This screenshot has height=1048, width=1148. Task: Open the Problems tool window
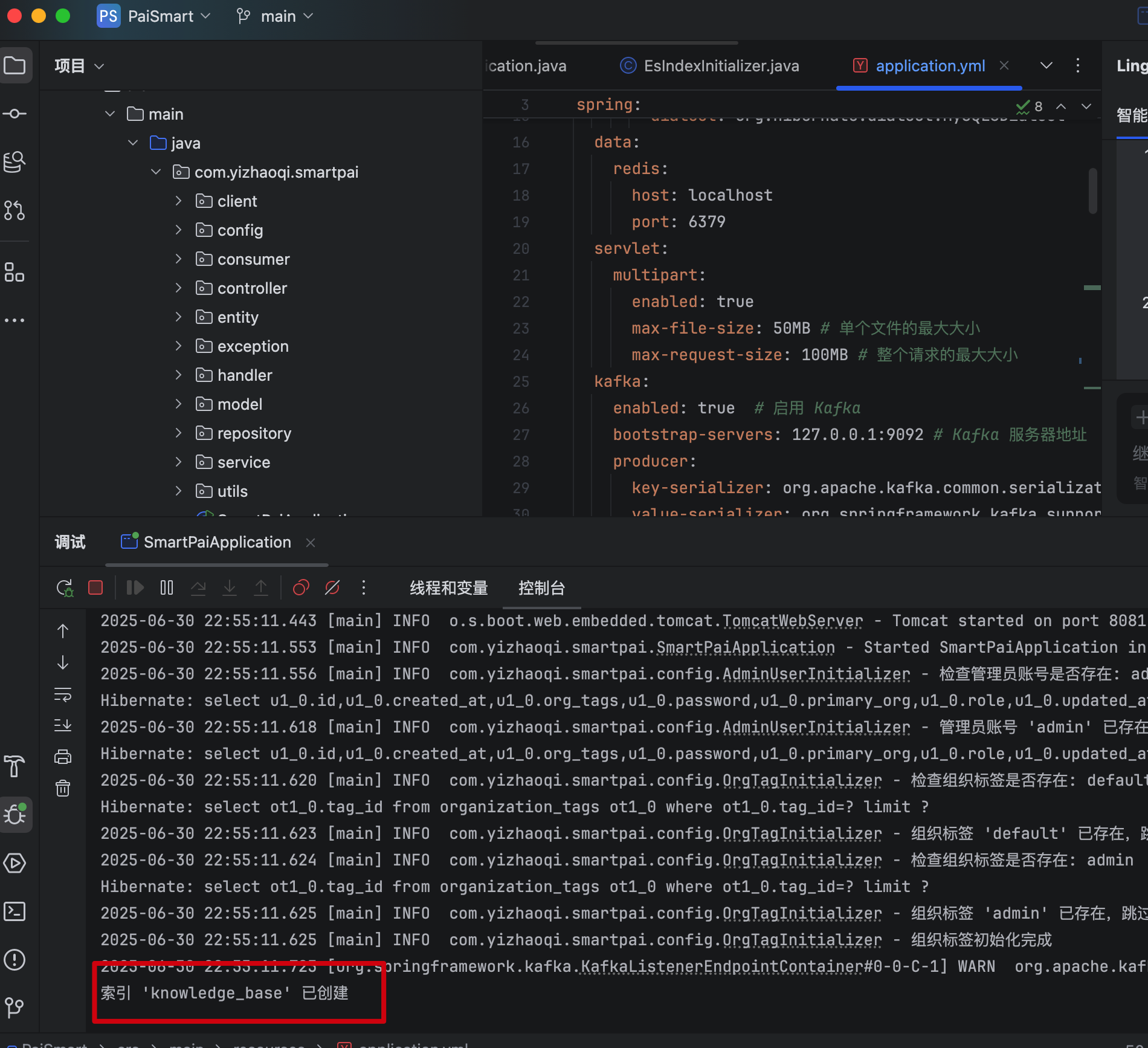pyautogui.click(x=15, y=959)
